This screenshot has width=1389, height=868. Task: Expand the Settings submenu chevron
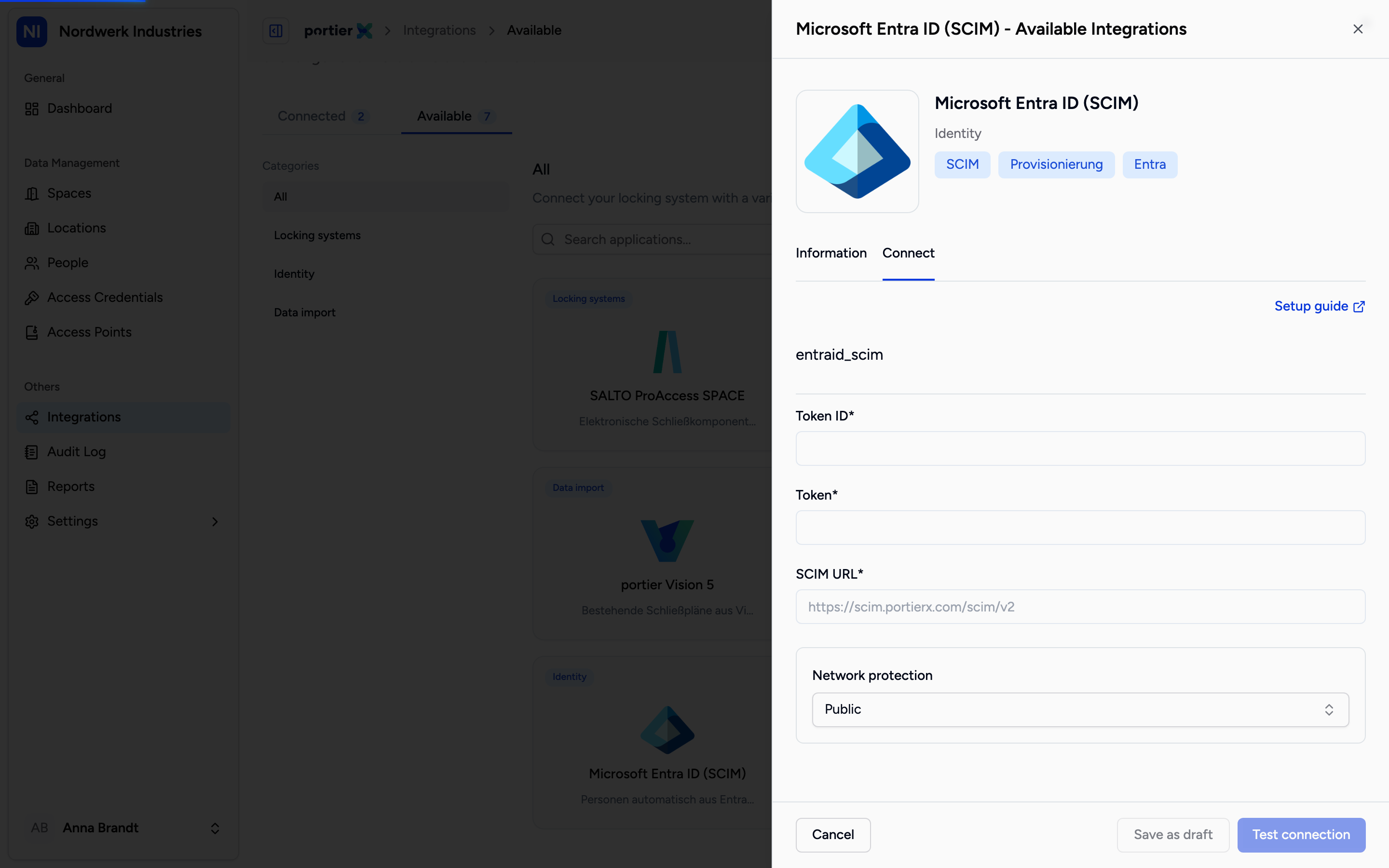pos(215,522)
